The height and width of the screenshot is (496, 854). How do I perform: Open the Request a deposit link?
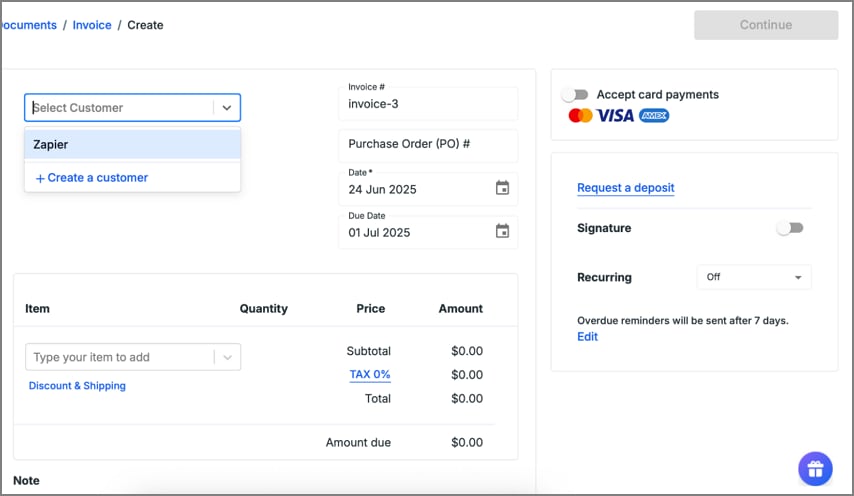[x=626, y=188]
